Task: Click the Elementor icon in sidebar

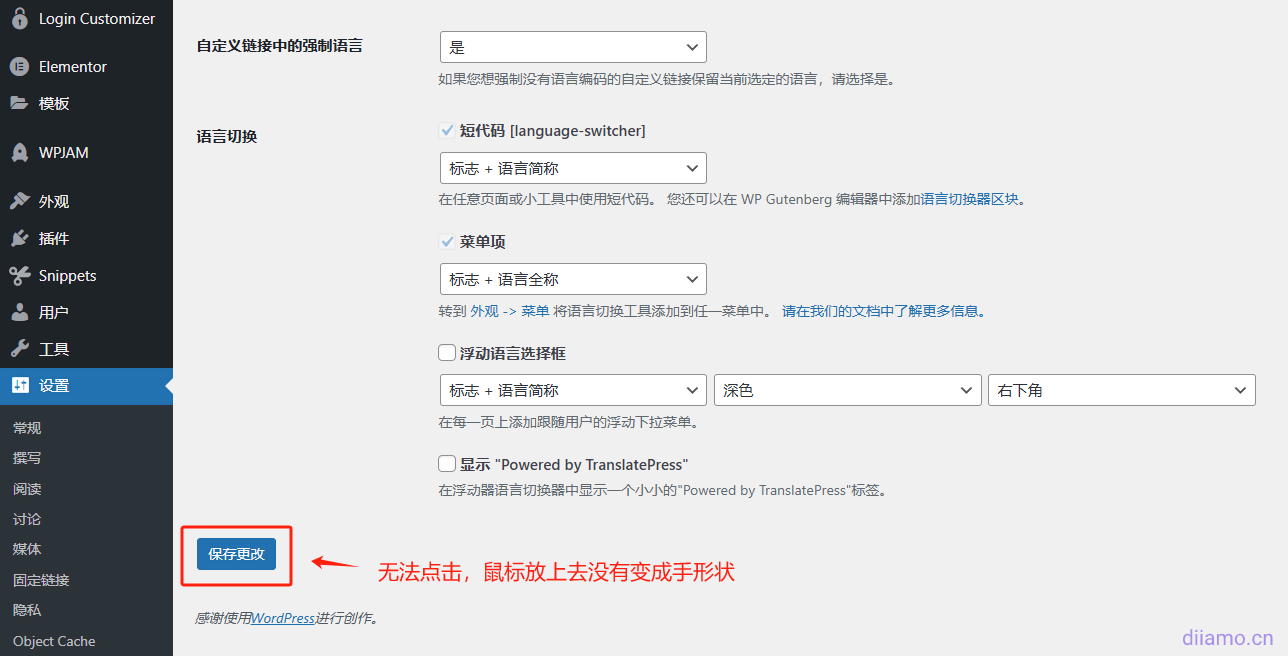Action: point(19,67)
